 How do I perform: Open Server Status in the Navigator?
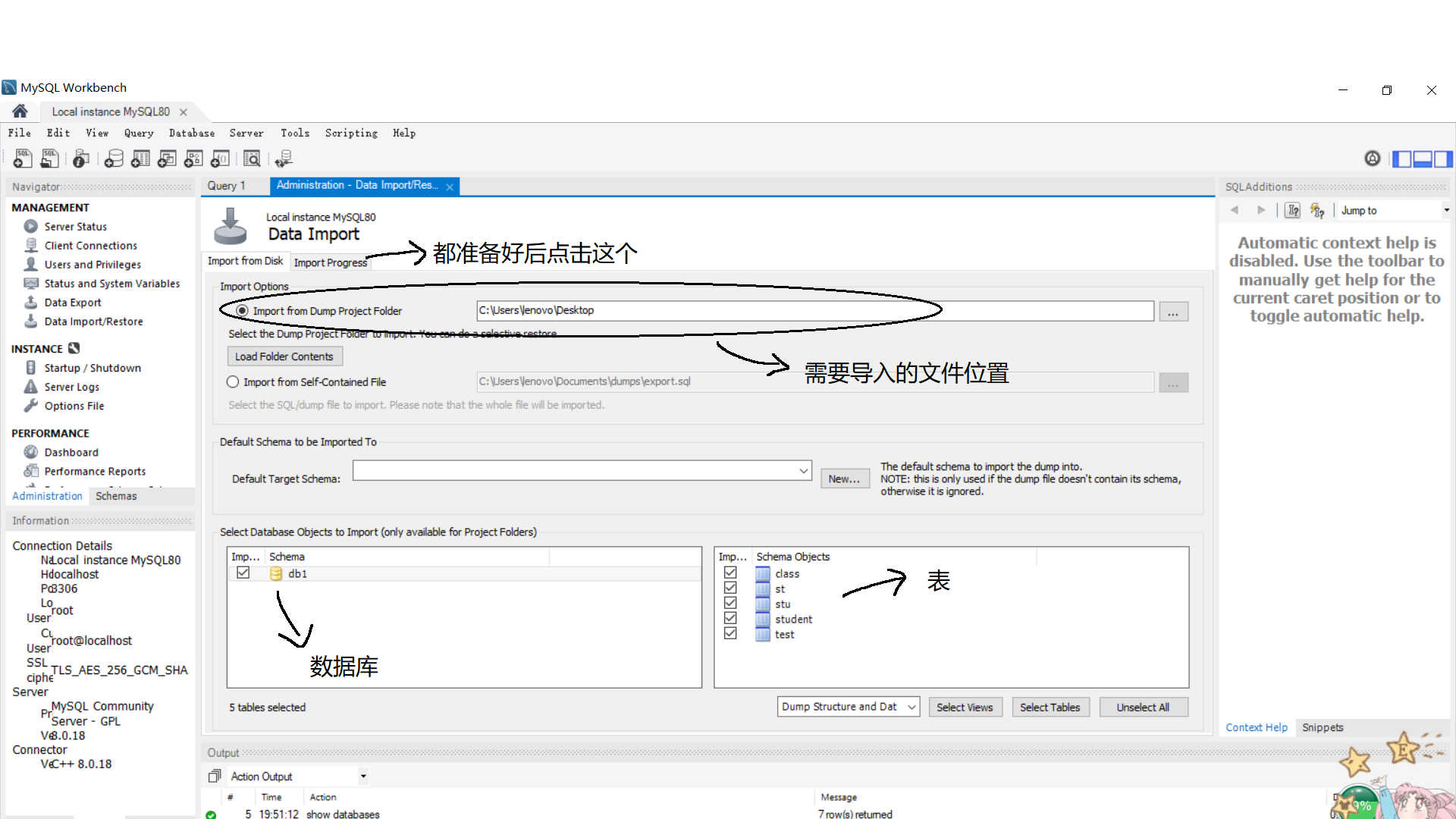74,226
